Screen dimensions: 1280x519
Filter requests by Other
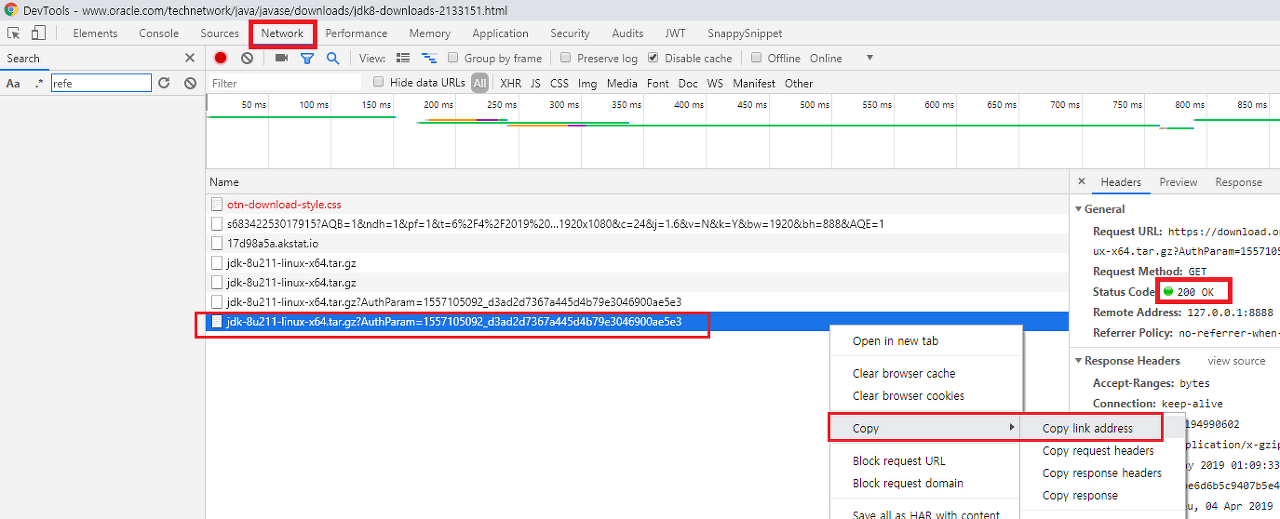[799, 83]
